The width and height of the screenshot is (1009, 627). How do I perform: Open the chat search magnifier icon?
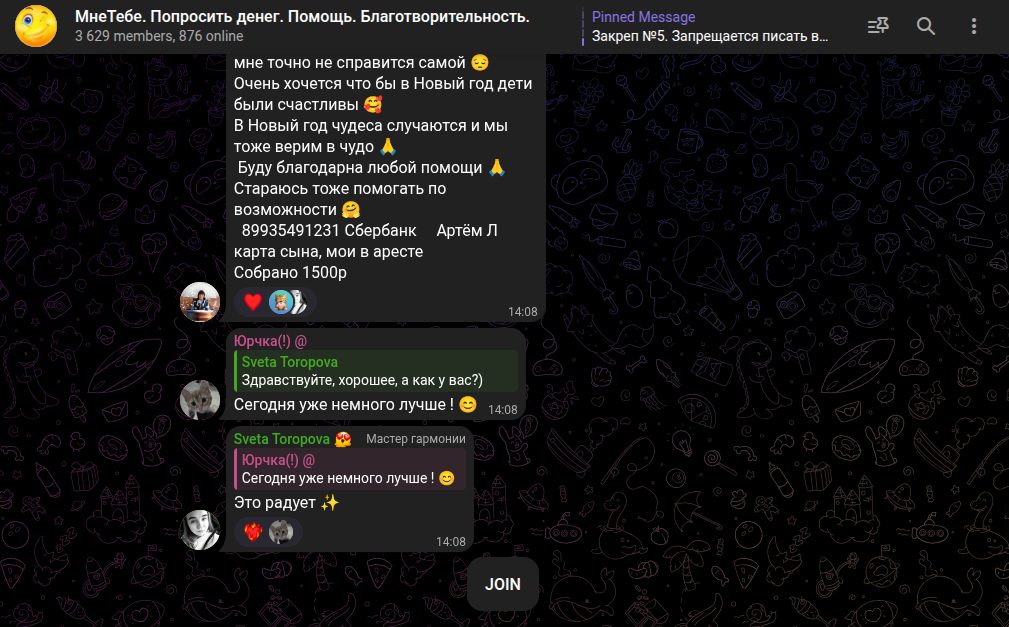point(926,26)
